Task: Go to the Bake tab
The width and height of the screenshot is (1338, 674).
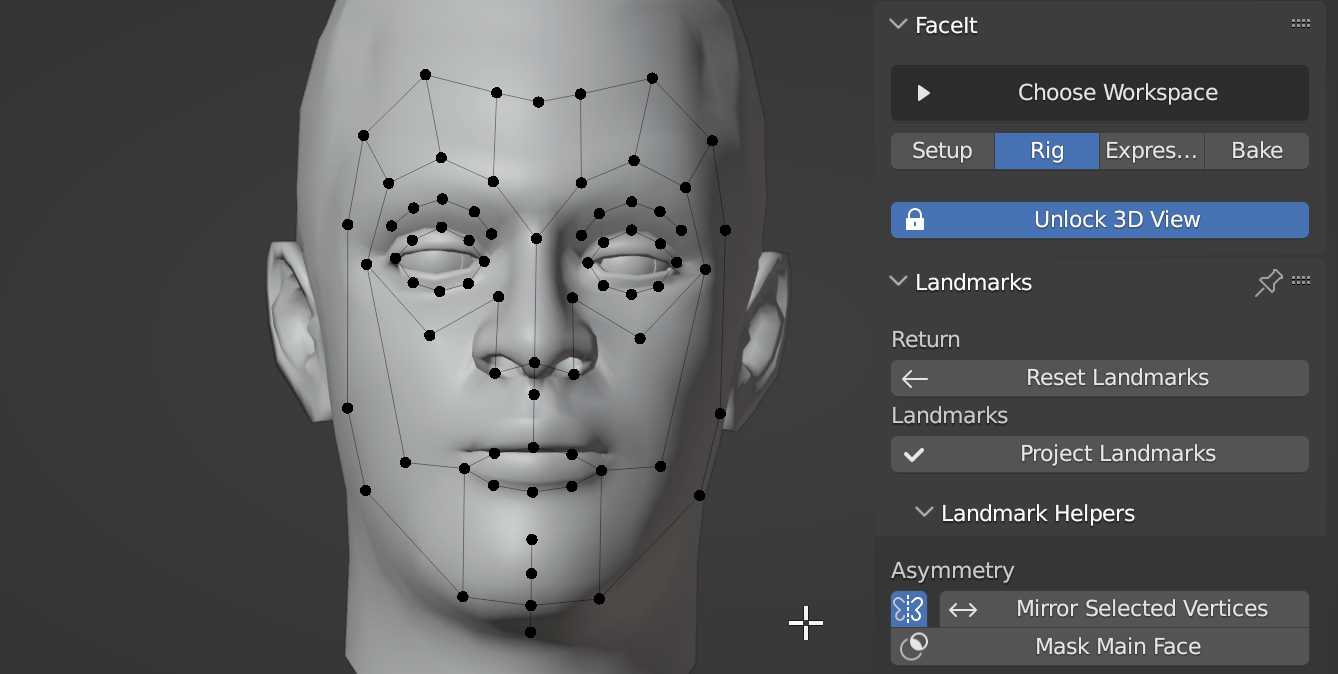Action: pyautogui.click(x=1257, y=151)
